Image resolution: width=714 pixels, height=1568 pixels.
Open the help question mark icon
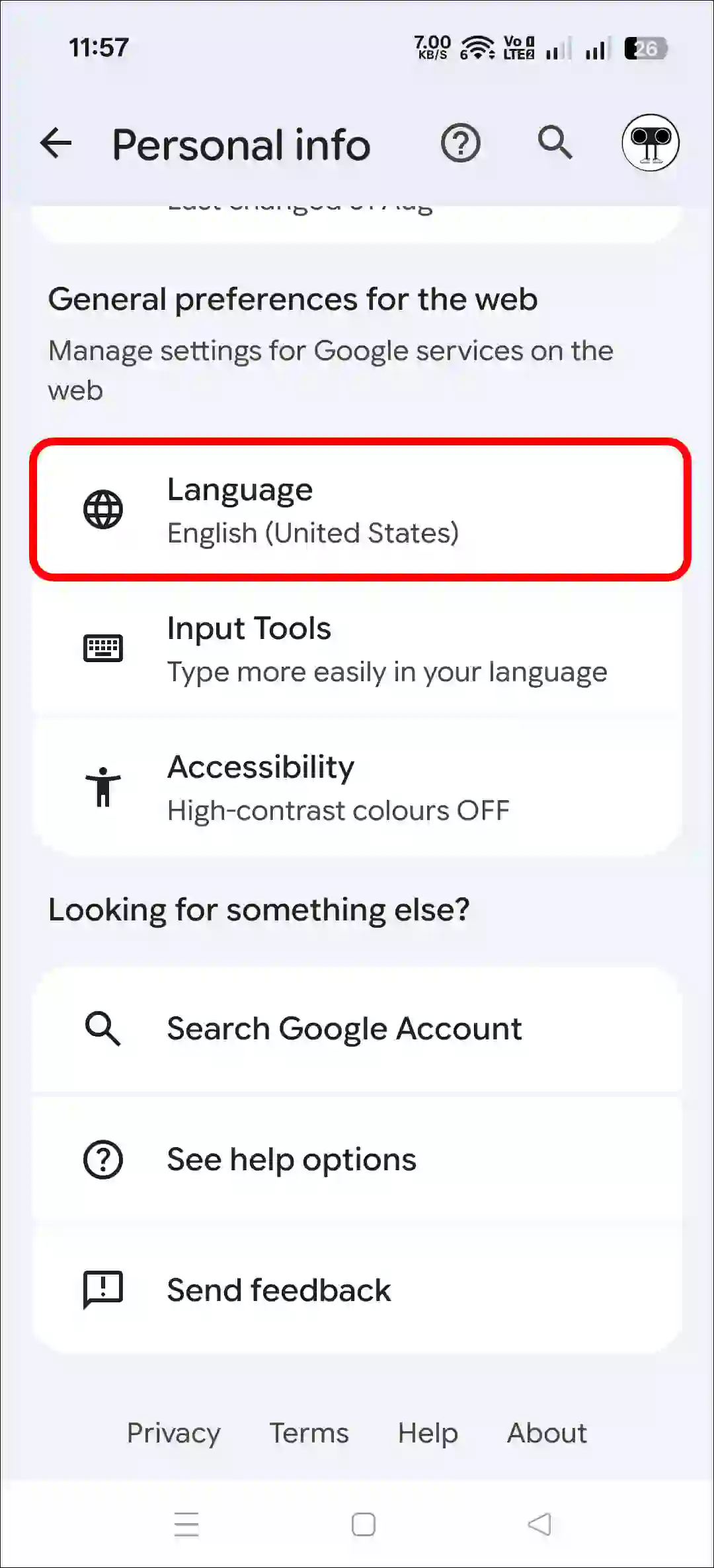tap(460, 143)
